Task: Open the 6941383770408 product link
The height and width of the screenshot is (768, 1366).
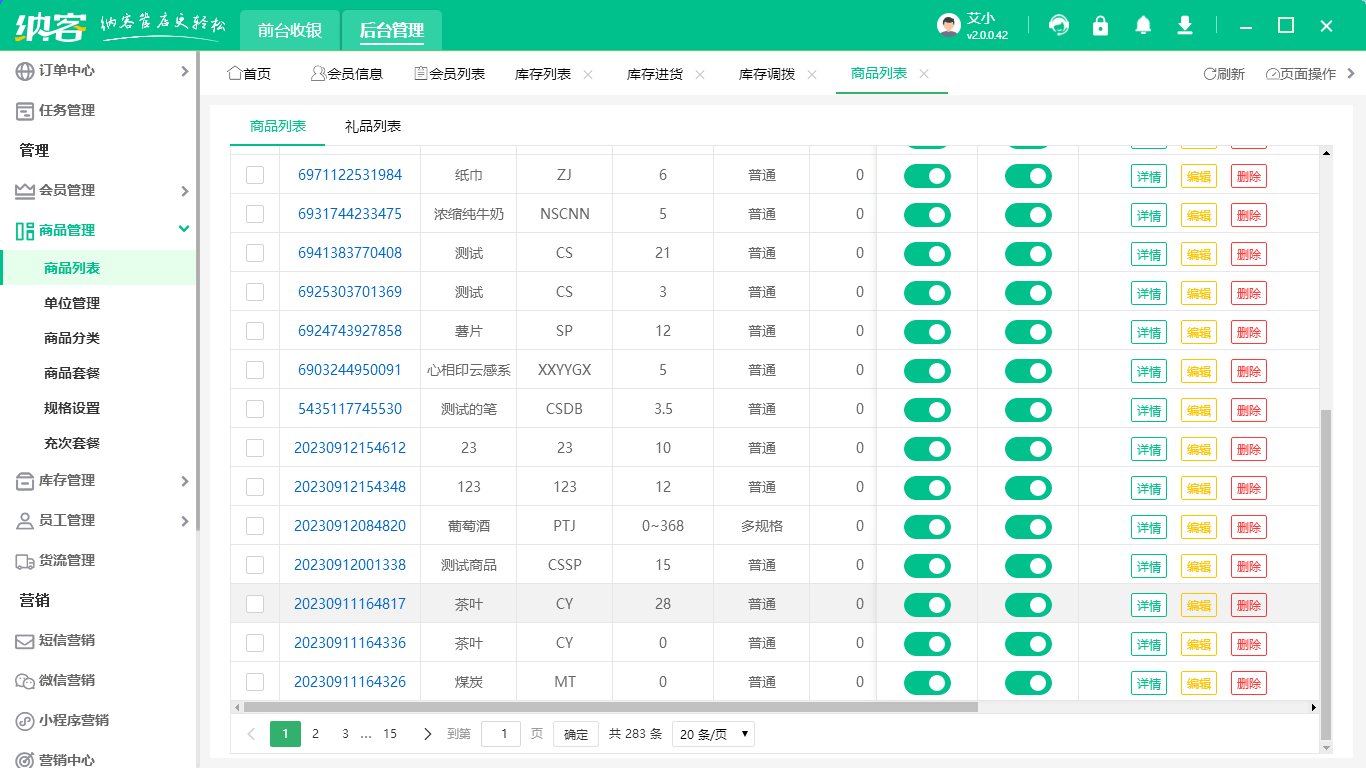Action: 349,253
